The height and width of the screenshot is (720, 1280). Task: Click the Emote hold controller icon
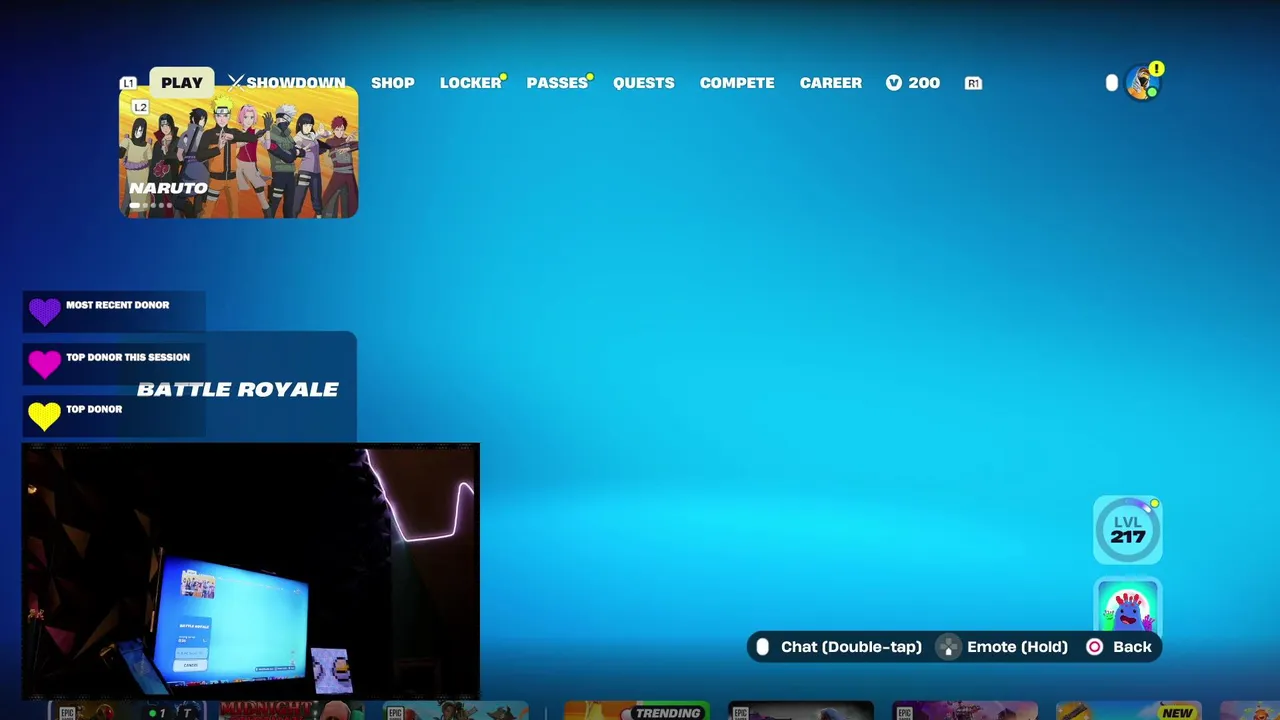948,647
